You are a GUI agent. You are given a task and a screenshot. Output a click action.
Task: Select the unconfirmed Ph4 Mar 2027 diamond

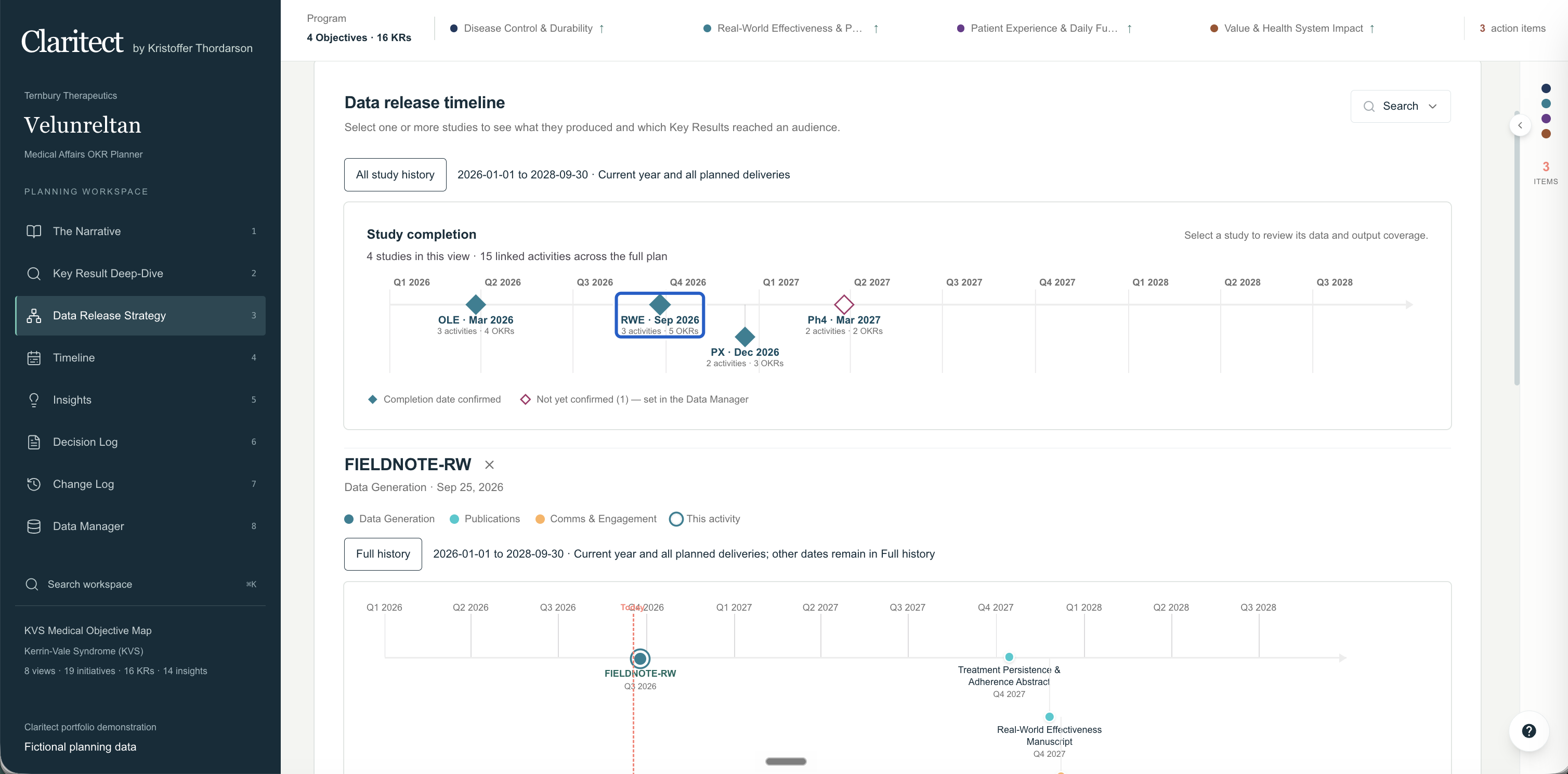pyautogui.click(x=844, y=304)
